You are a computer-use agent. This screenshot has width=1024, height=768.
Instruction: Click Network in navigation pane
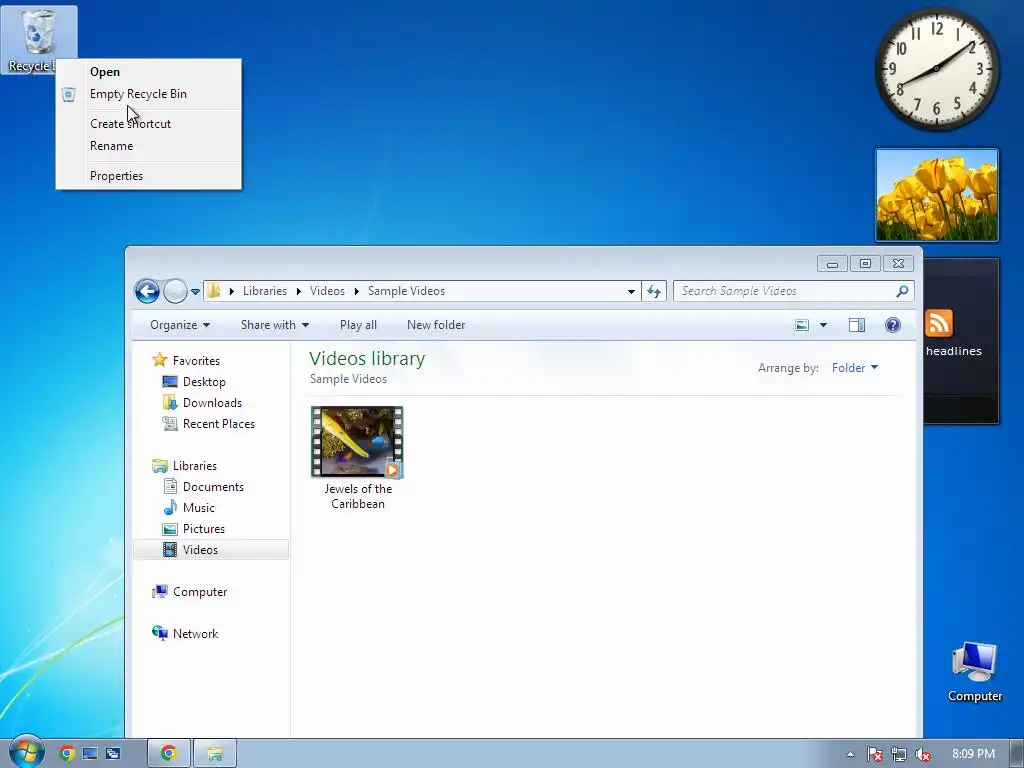pos(195,633)
